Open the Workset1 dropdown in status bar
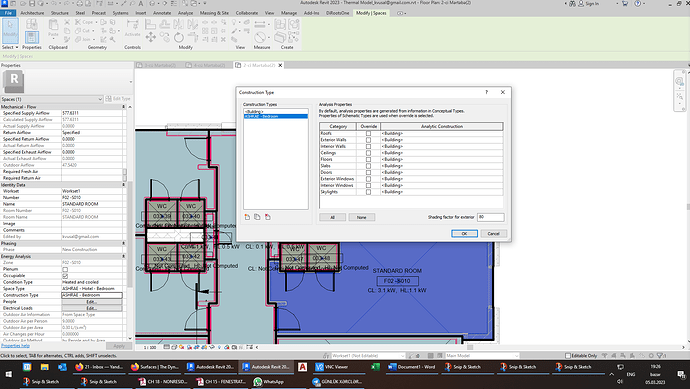This screenshot has width=690, height=389. pos(368,356)
